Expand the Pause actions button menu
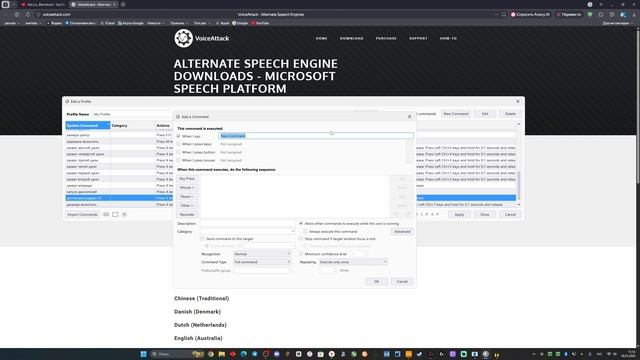This screenshot has width=640, height=360. [x=187, y=197]
